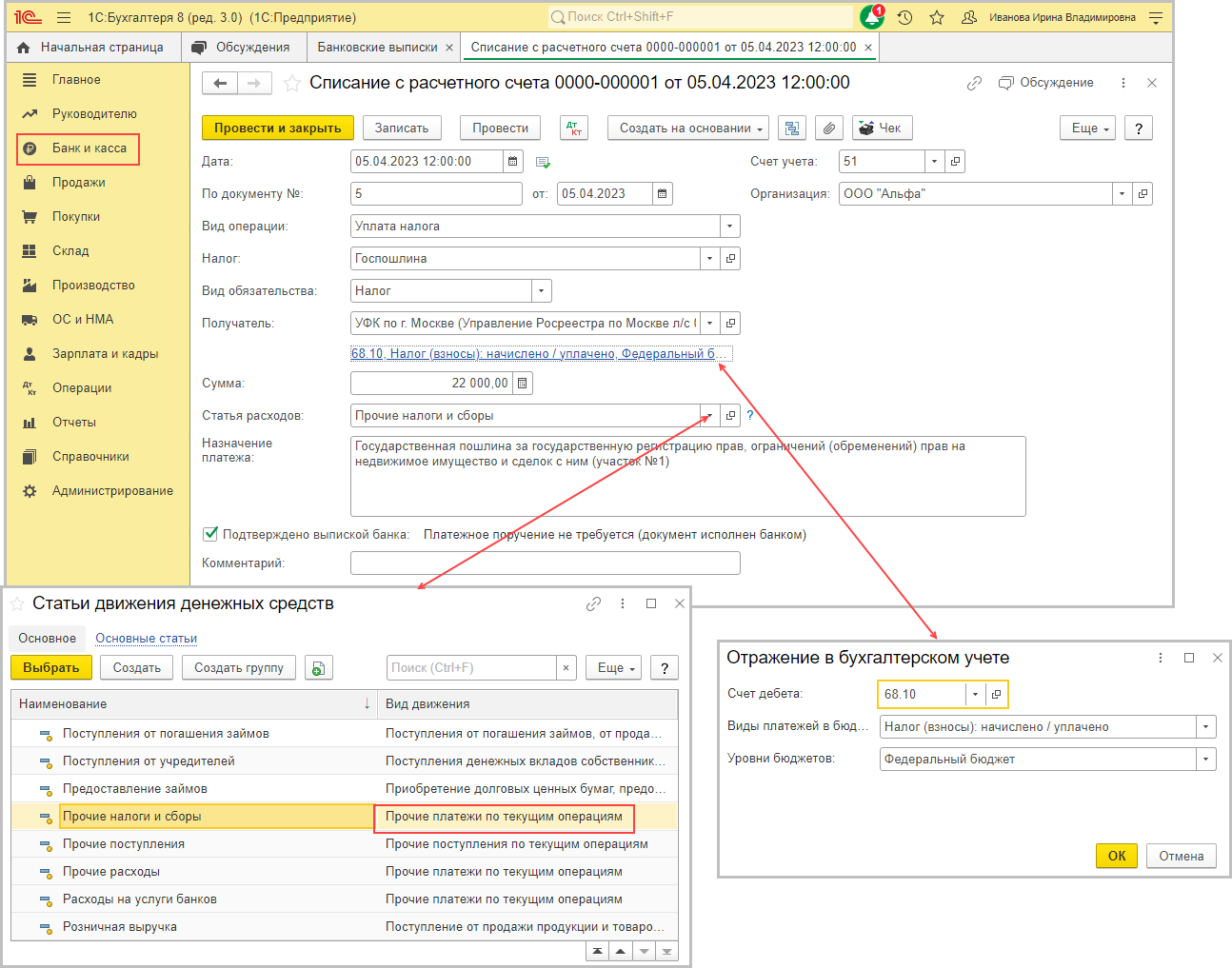Expand Организация dropdown
This screenshot has width=1232, height=968.
[1123, 194]
